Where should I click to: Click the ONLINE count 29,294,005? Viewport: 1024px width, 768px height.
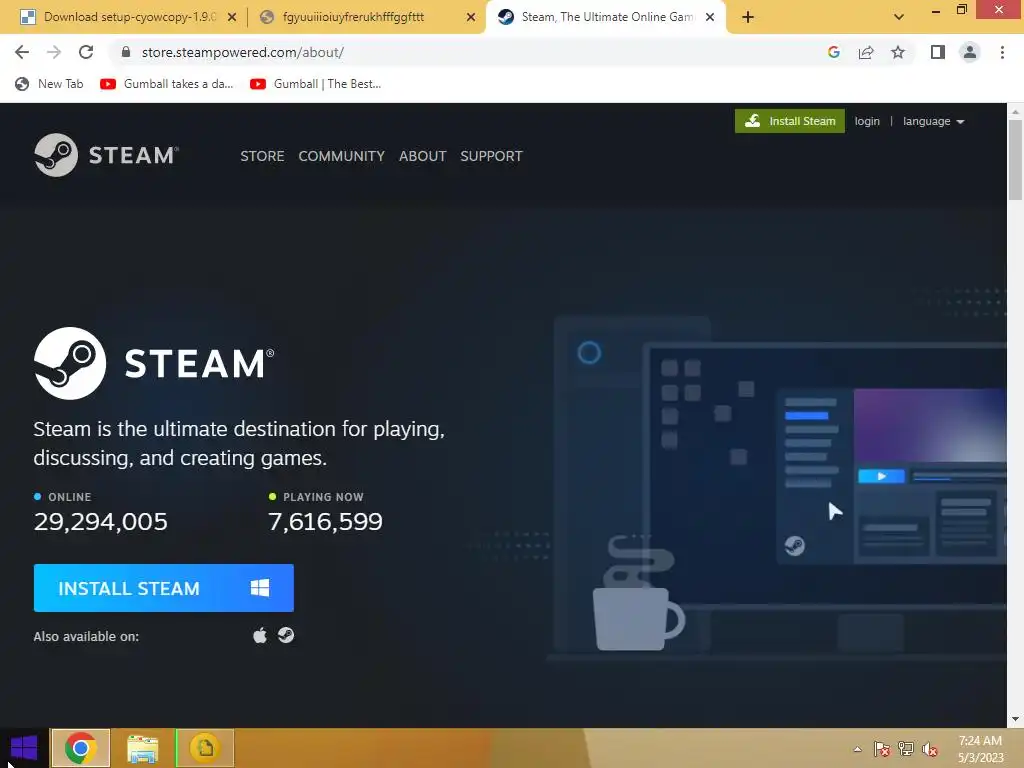(x=101, y=521)
